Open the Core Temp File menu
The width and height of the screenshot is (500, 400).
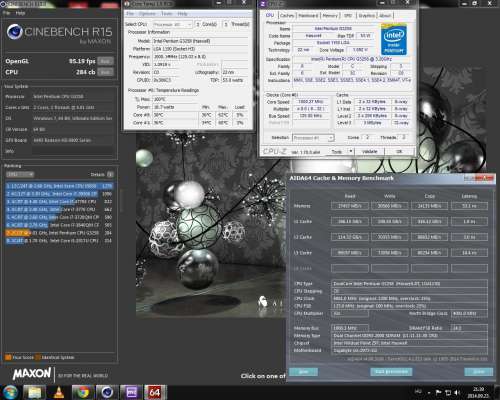point(130,14)
